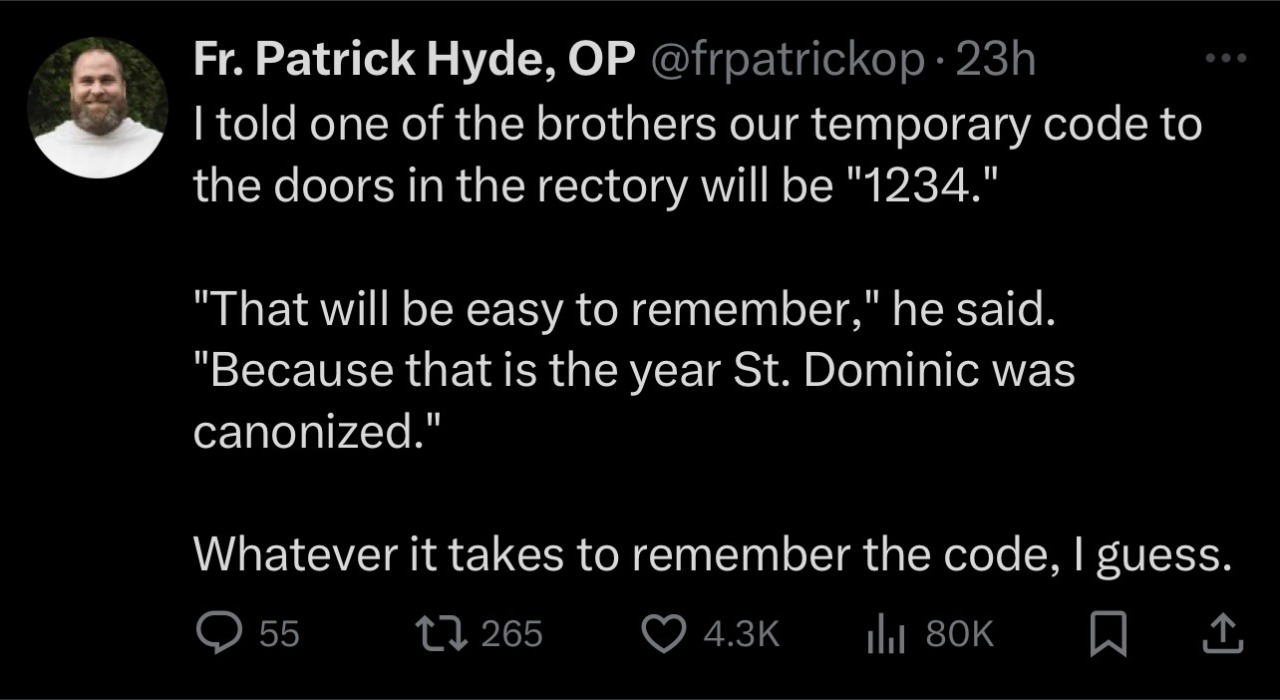This screenshot has width=1280, height=700.
Task: Click the display name Fr. Patrick Hyde, OP
Action: coord(415,62)
